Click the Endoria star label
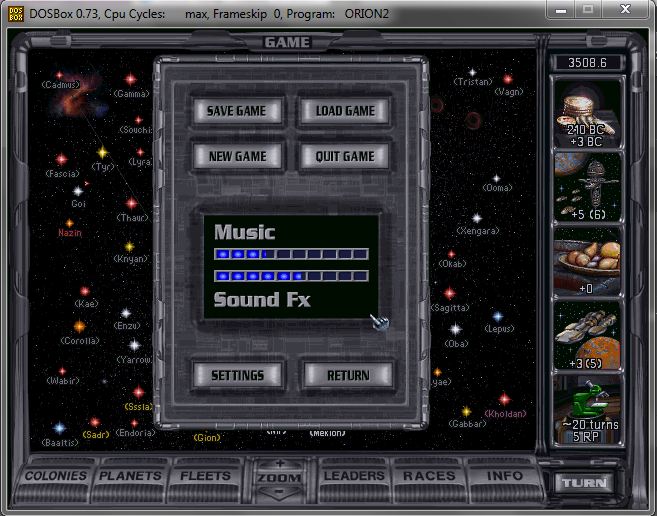Screen dimensions: 657x516 pyautogui.click(x=135, y=433)
